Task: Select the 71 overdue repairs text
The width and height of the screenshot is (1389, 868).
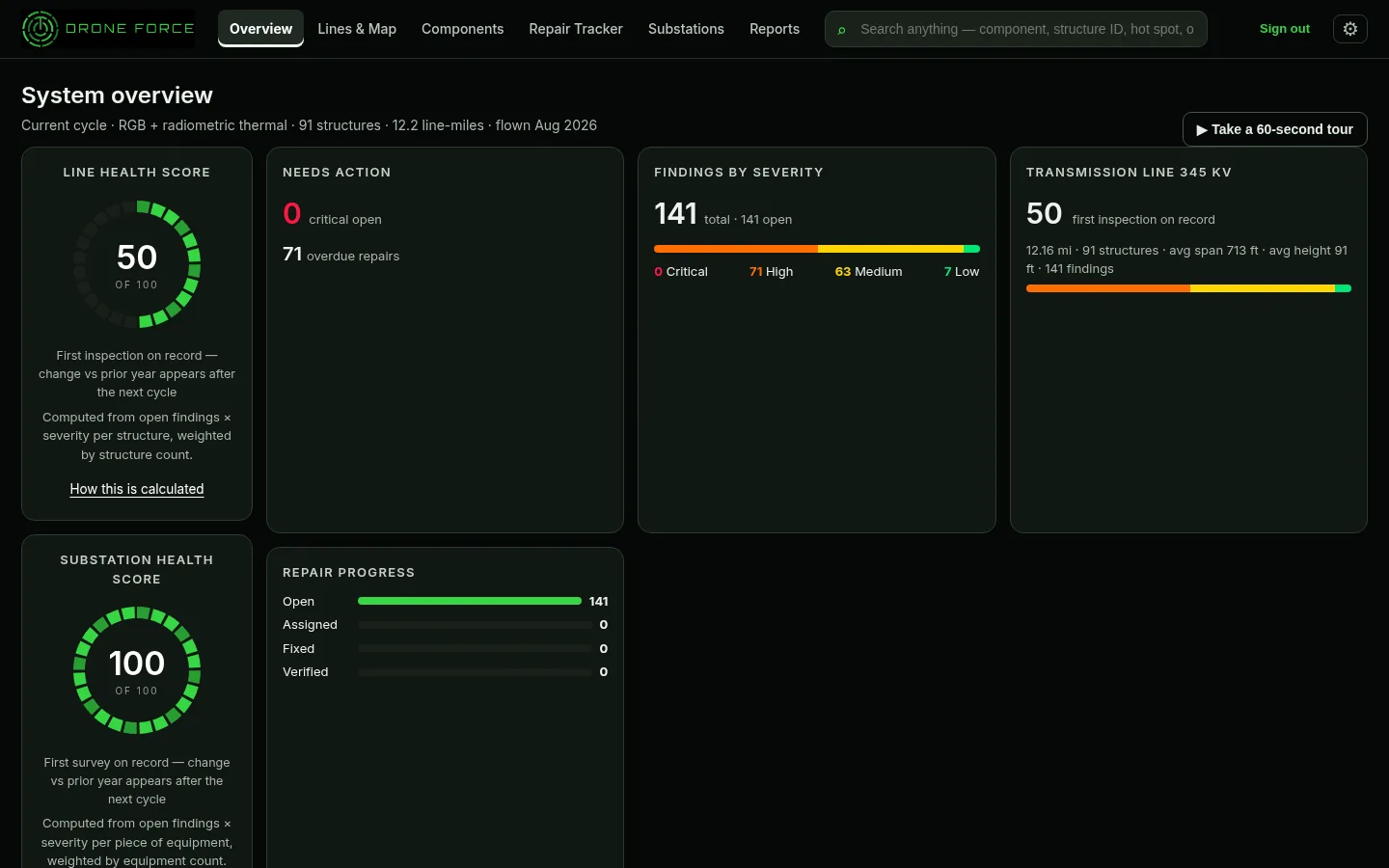Action: [340, 255]
